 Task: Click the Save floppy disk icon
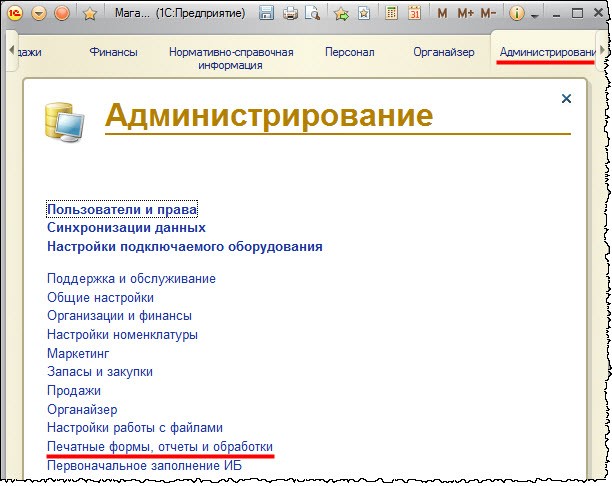266,13
